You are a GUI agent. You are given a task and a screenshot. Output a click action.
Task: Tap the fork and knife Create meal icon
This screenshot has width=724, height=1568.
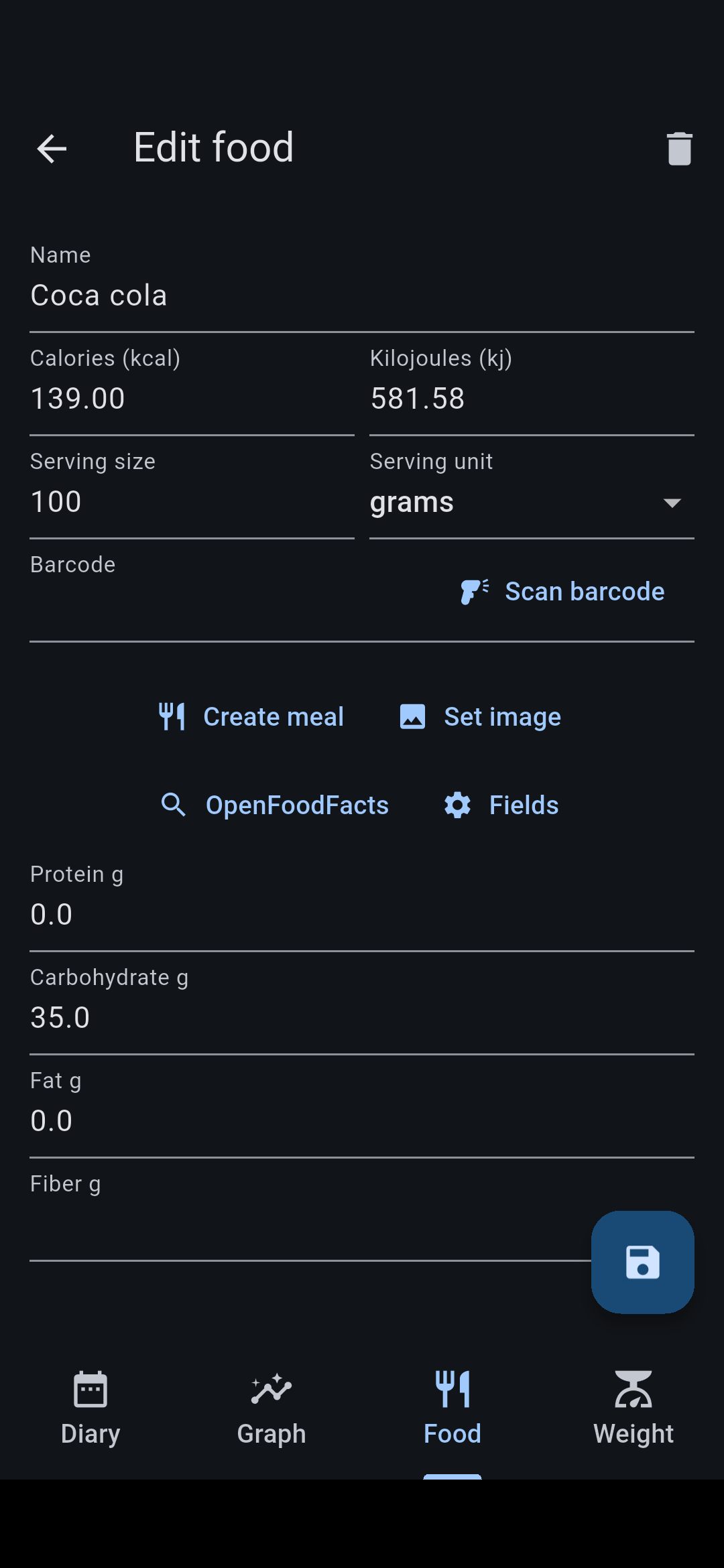(x=172, y=716)
